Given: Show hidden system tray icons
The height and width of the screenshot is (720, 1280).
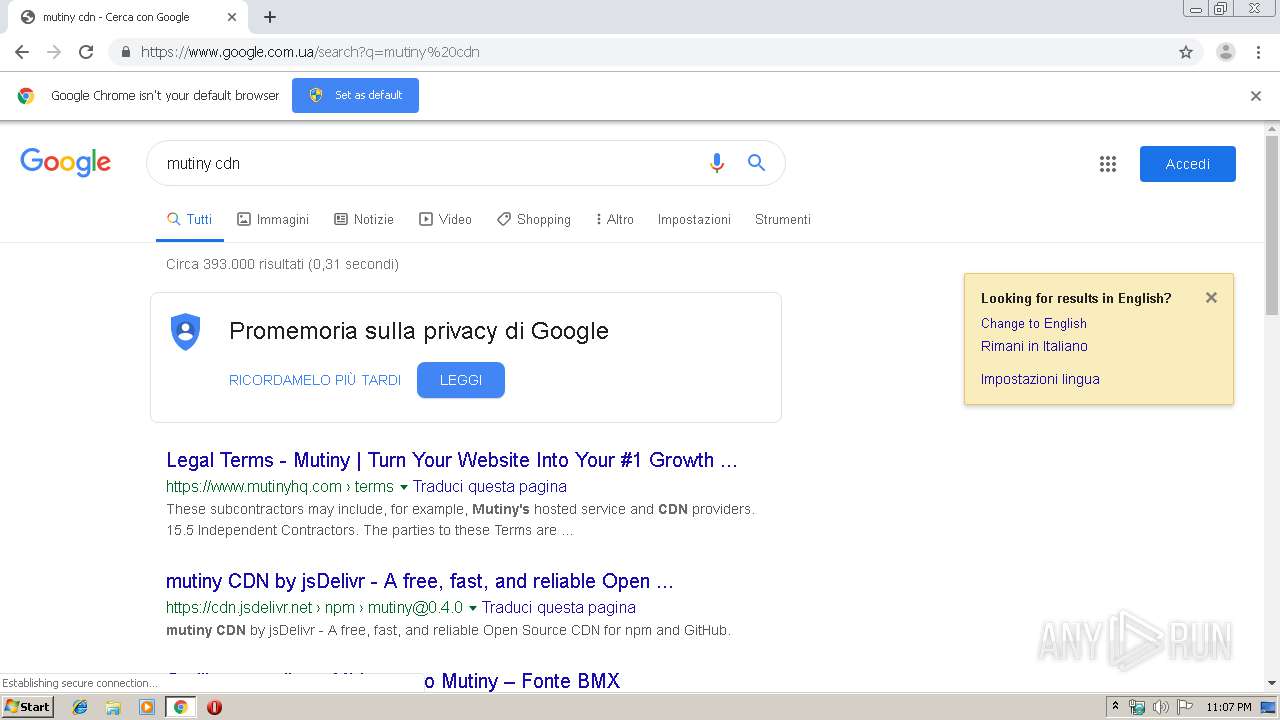Looking at the screenshot, I should pos(1115,707).
